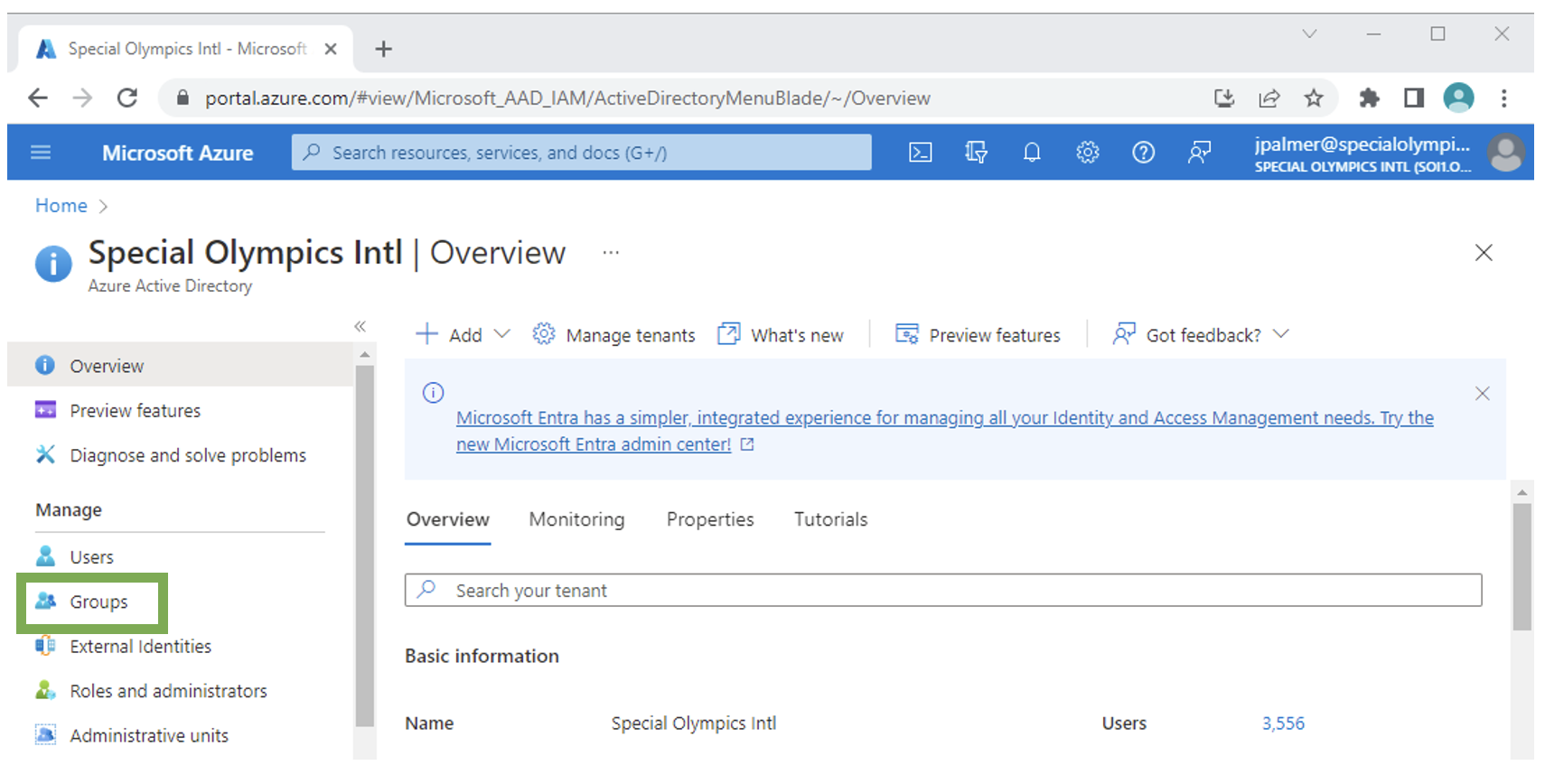The image size is (1545, 784).
Task: Open the more options ellipsis beside Overview title
Action: pos(611,253)
